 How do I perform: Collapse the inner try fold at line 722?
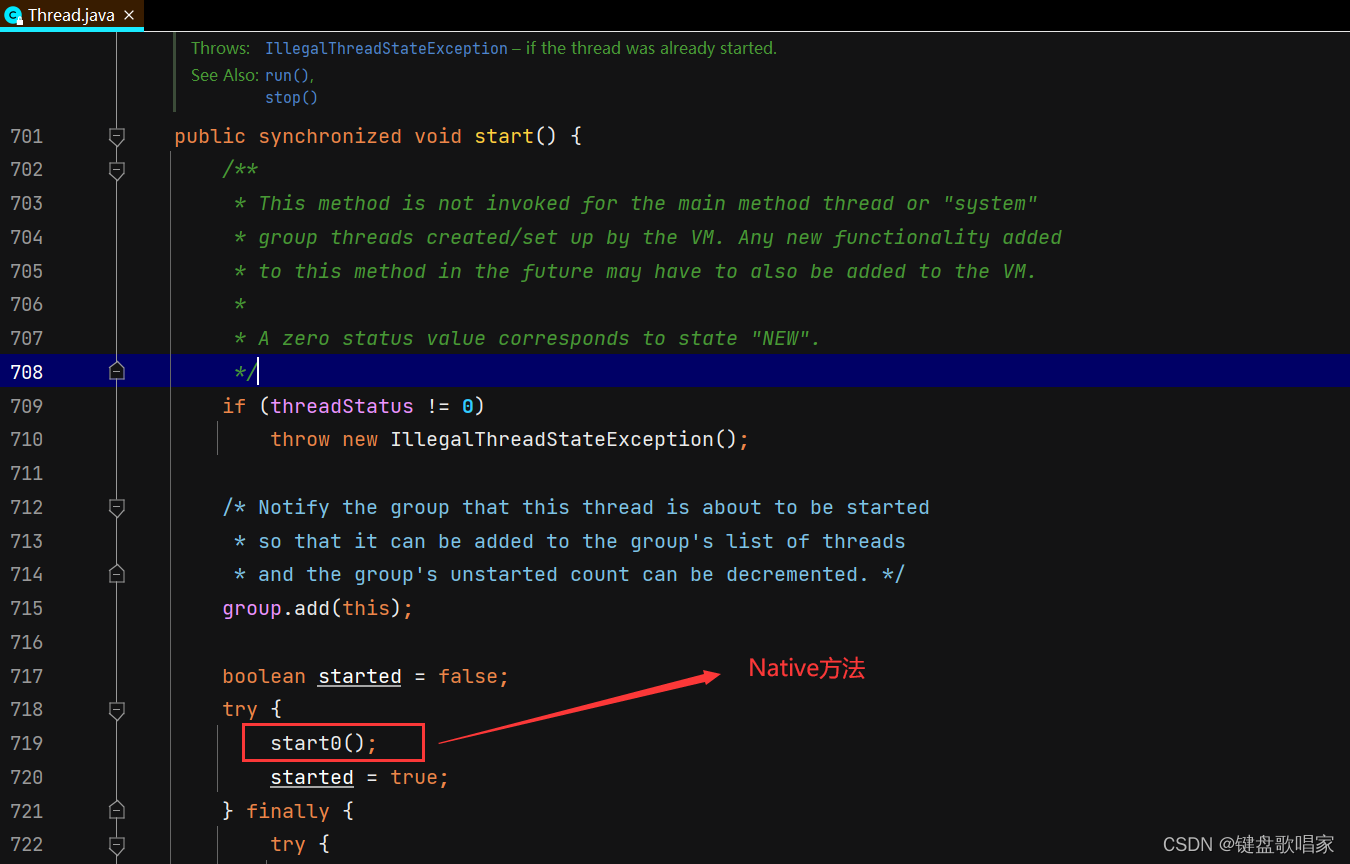(117, 844)
